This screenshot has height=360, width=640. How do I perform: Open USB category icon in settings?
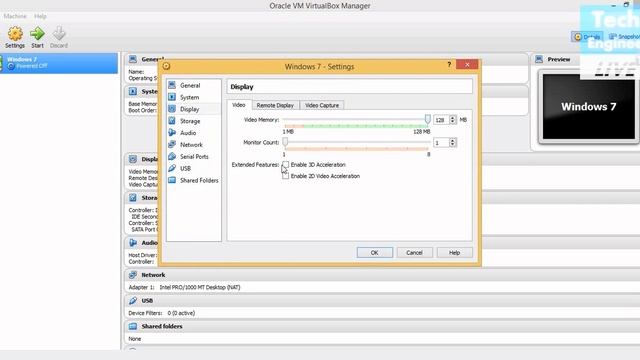tap(172, 168)
